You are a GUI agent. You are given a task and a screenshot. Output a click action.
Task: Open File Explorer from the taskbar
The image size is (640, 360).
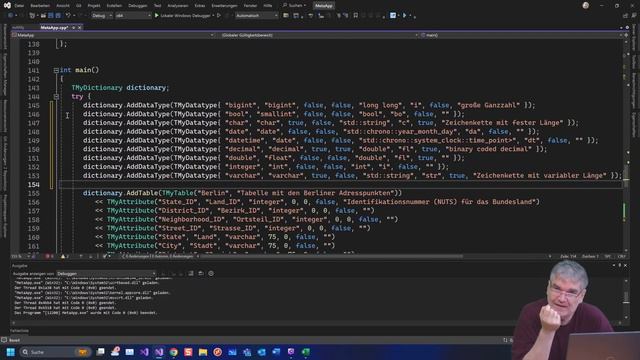(203, 352)
